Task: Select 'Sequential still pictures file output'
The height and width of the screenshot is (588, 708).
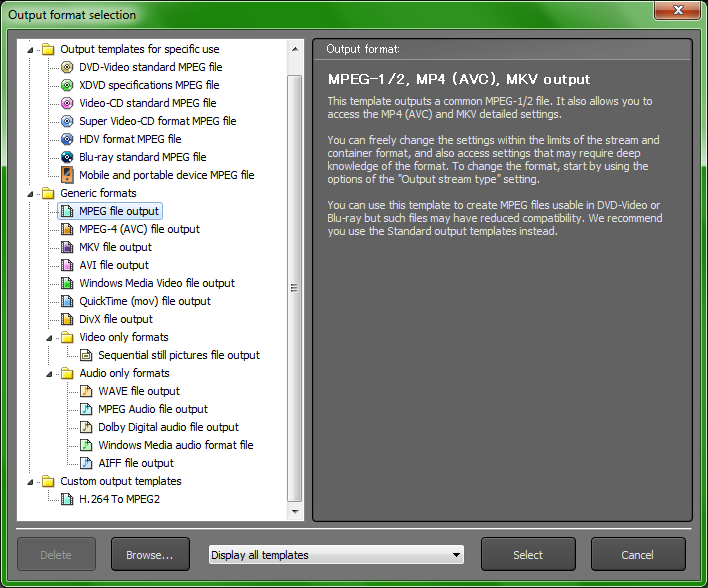Action: pos(179,355)
